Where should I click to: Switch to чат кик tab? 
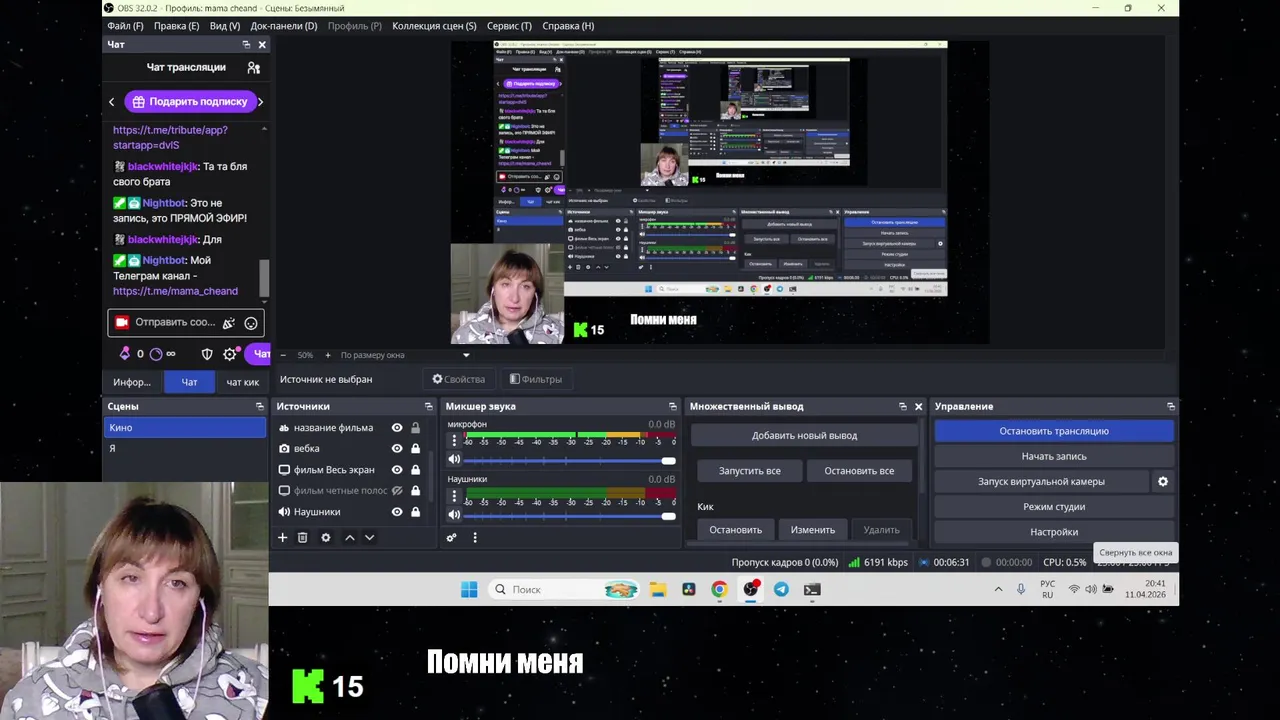click(x=242, y=382)
